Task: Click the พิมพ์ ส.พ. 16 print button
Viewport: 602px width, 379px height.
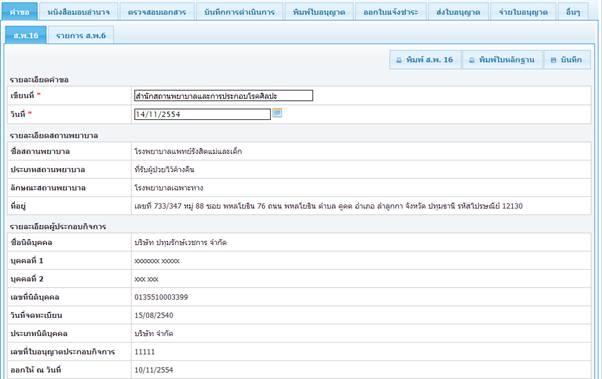Action: click(425, 60)
